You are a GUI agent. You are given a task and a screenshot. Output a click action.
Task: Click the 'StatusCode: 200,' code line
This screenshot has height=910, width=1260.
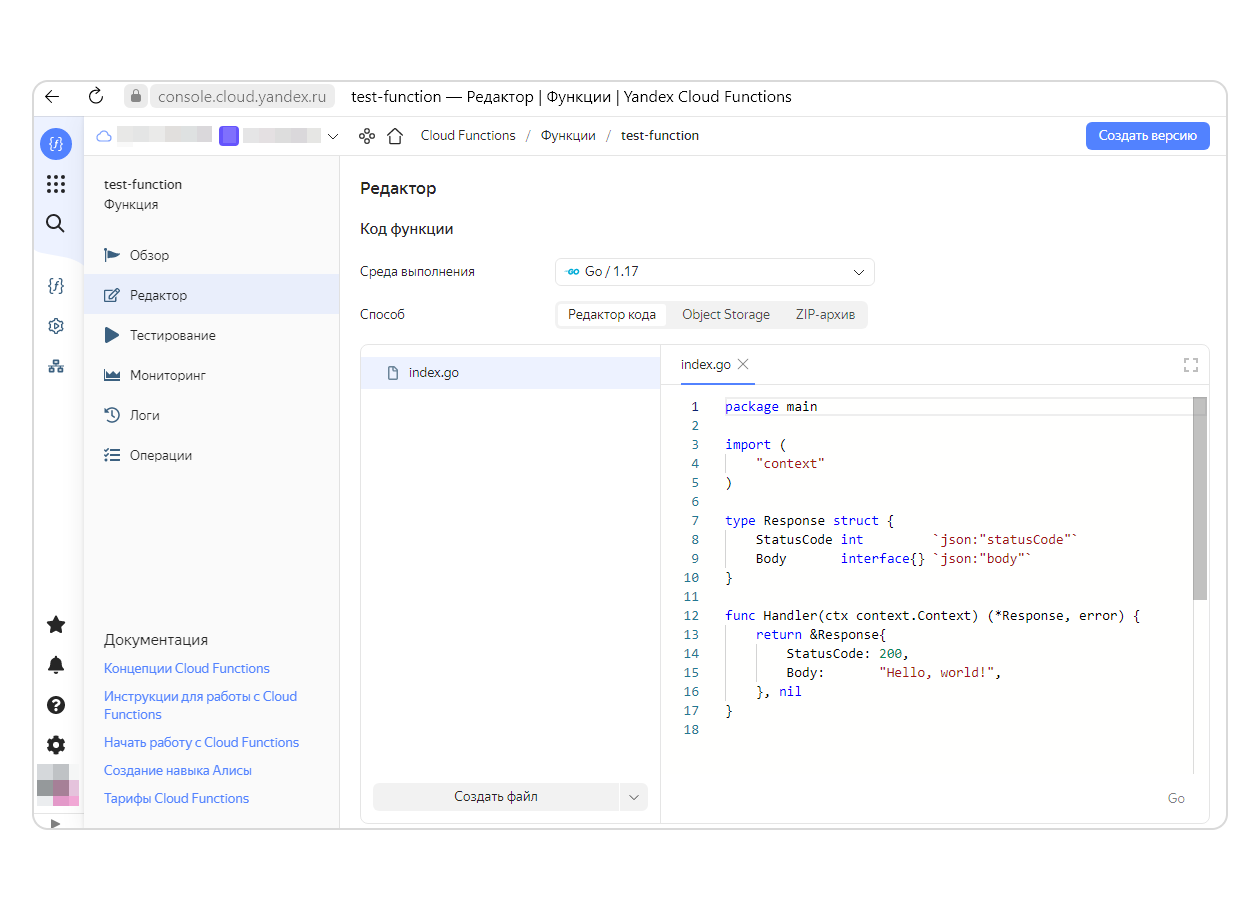(x=847, y=654)
